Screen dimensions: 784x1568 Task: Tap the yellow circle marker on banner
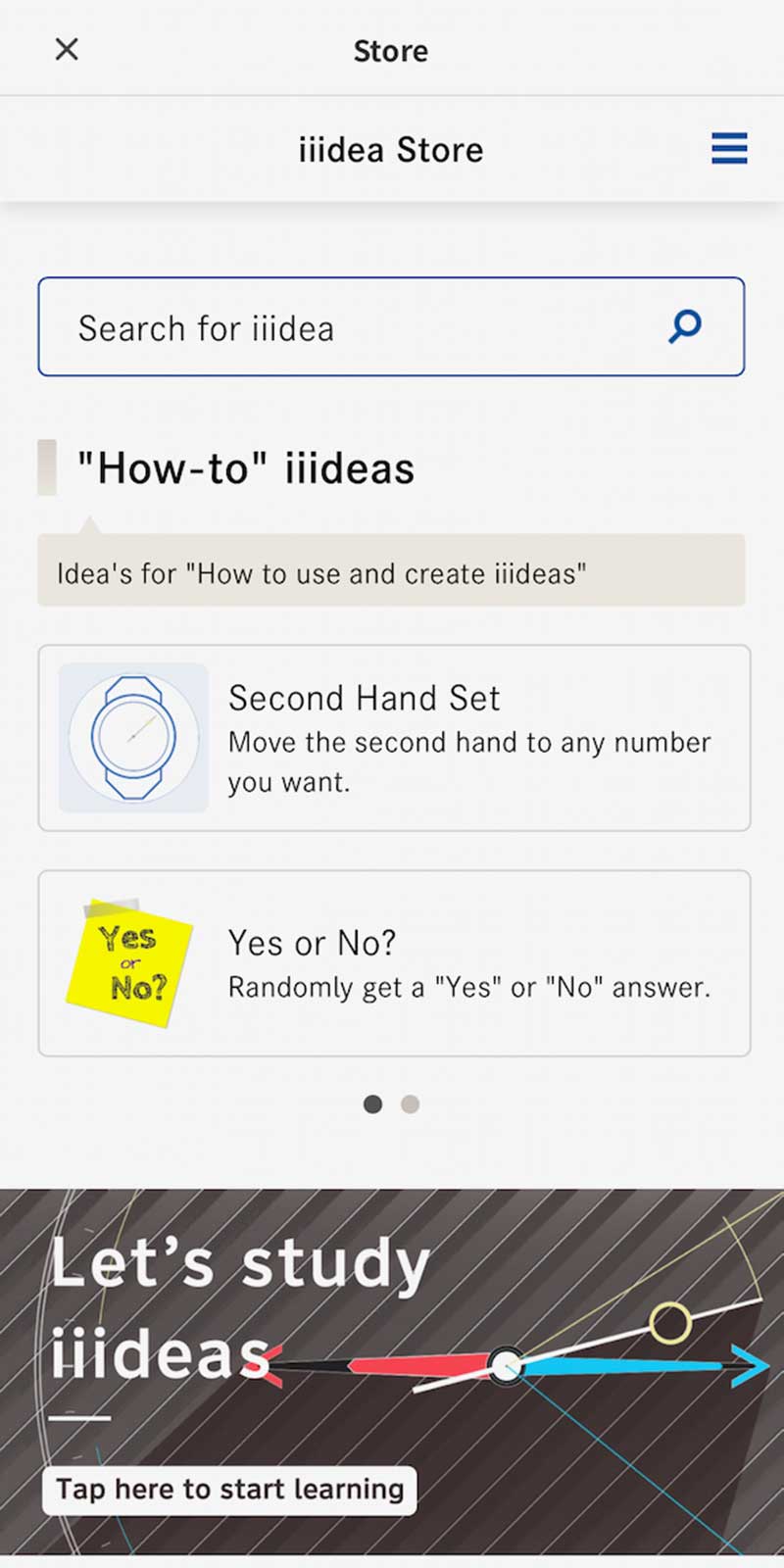coord(670,1323)
